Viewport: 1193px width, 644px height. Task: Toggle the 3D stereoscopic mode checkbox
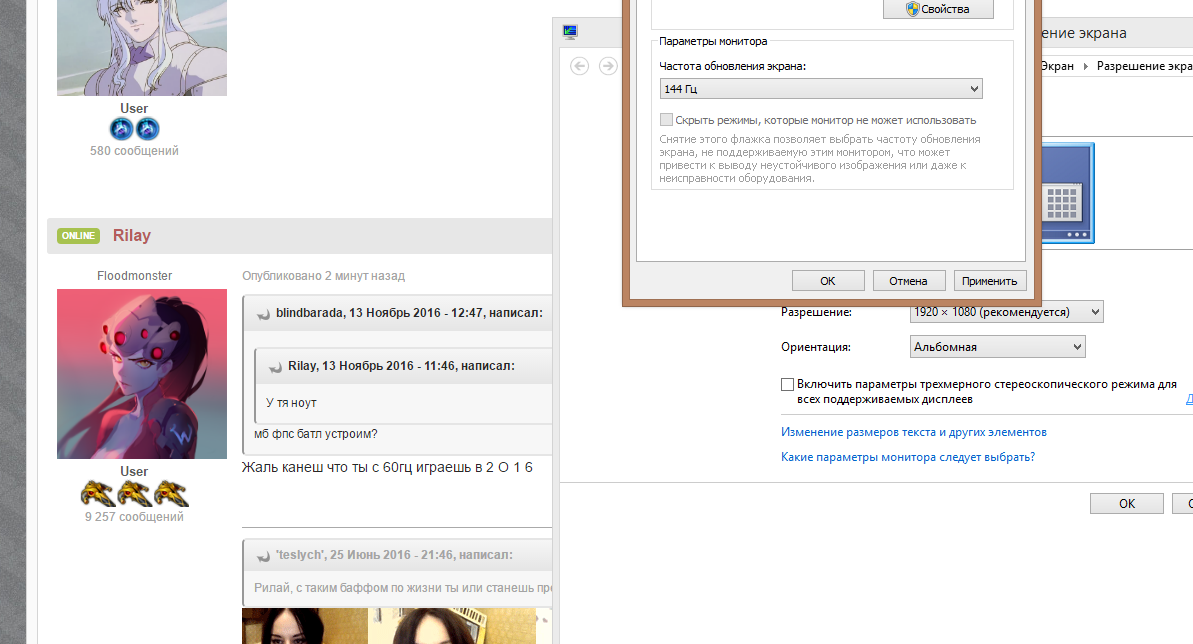(x=787, y=383)
